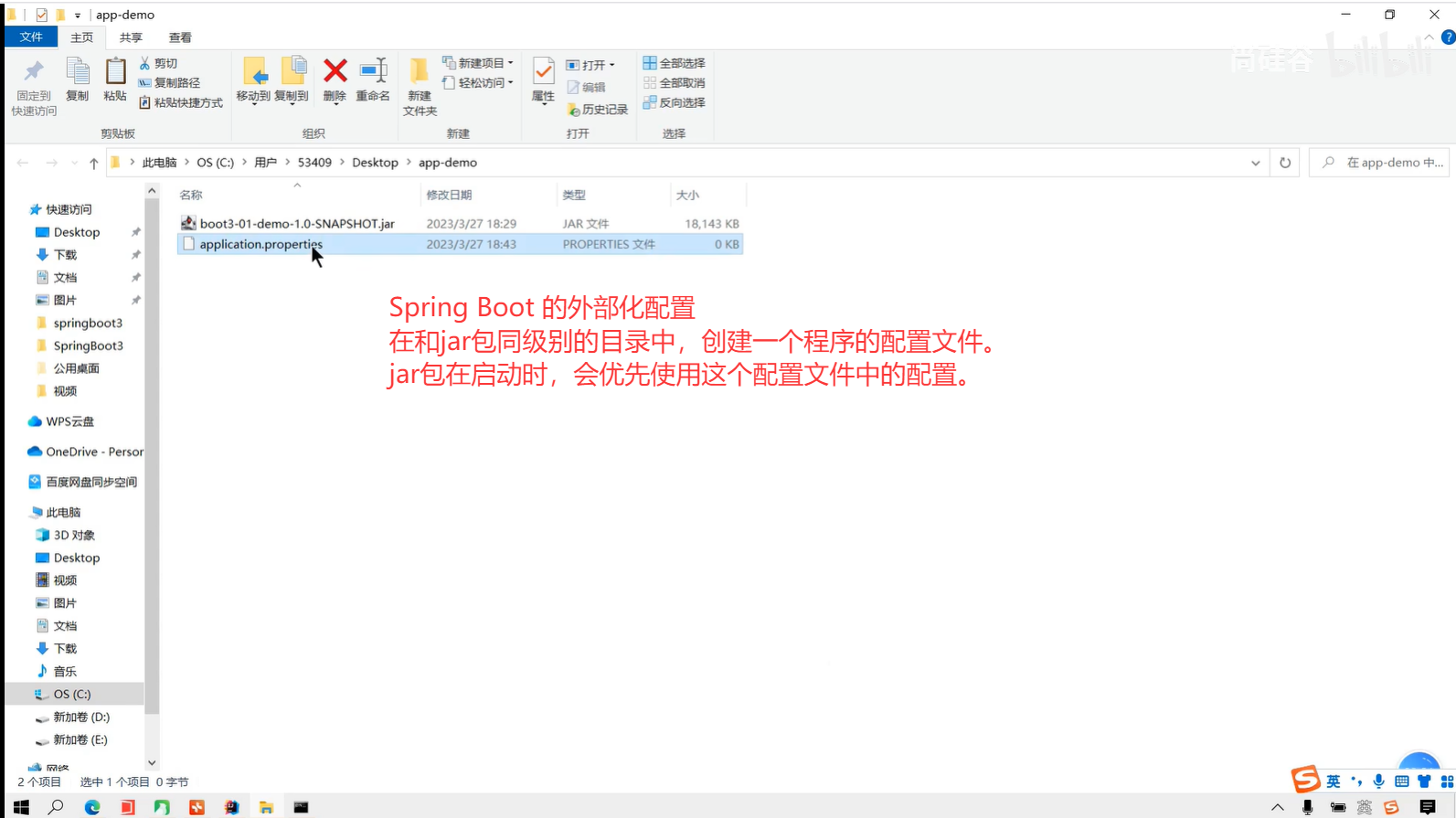Image resolution: width=1456 pixels, height=818 pixels.
Task: Open 百度网盘同步空间 in sidebar
Action: (82, 482)
